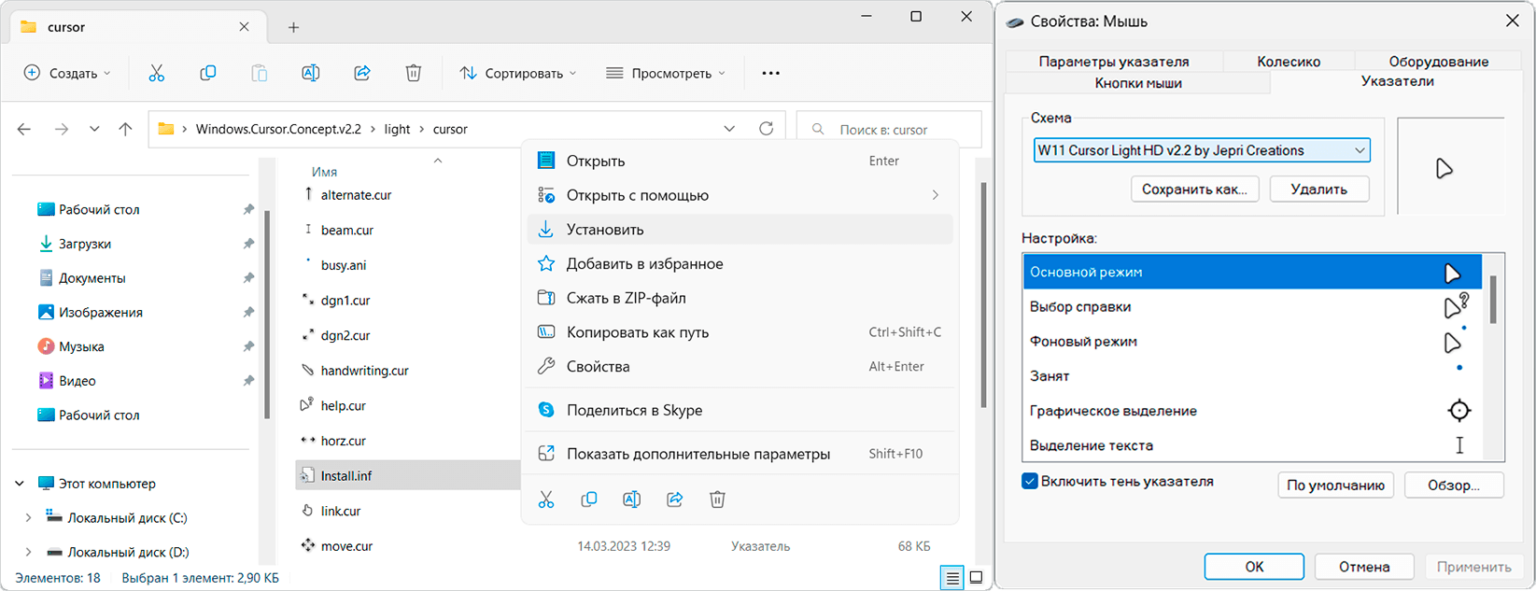1536x591 pixels.
Task: Switch to the Колесико tab
Action: coord(1289,61)
